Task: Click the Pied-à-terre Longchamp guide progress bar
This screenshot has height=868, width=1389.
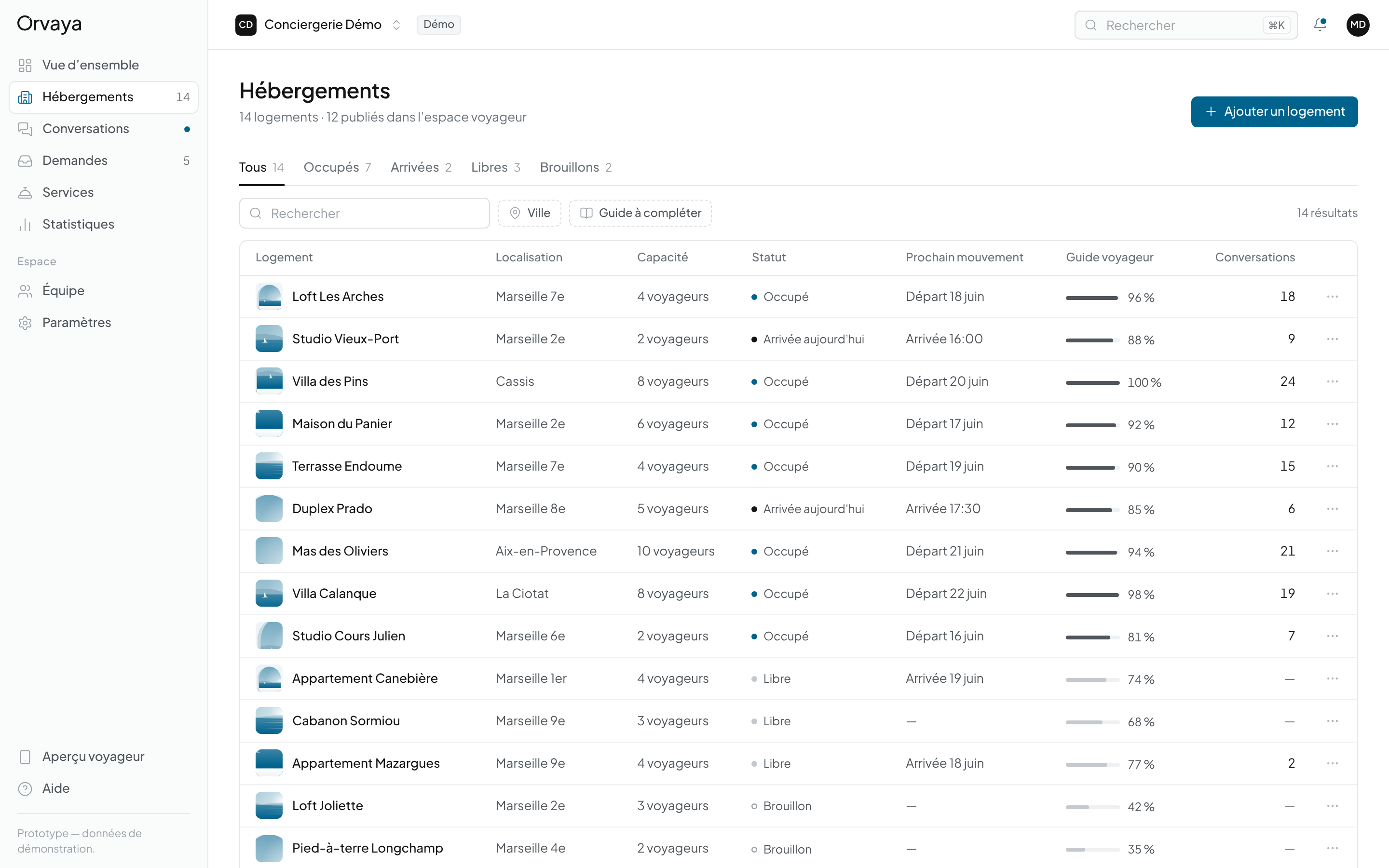Action: tap(1092, 850)
